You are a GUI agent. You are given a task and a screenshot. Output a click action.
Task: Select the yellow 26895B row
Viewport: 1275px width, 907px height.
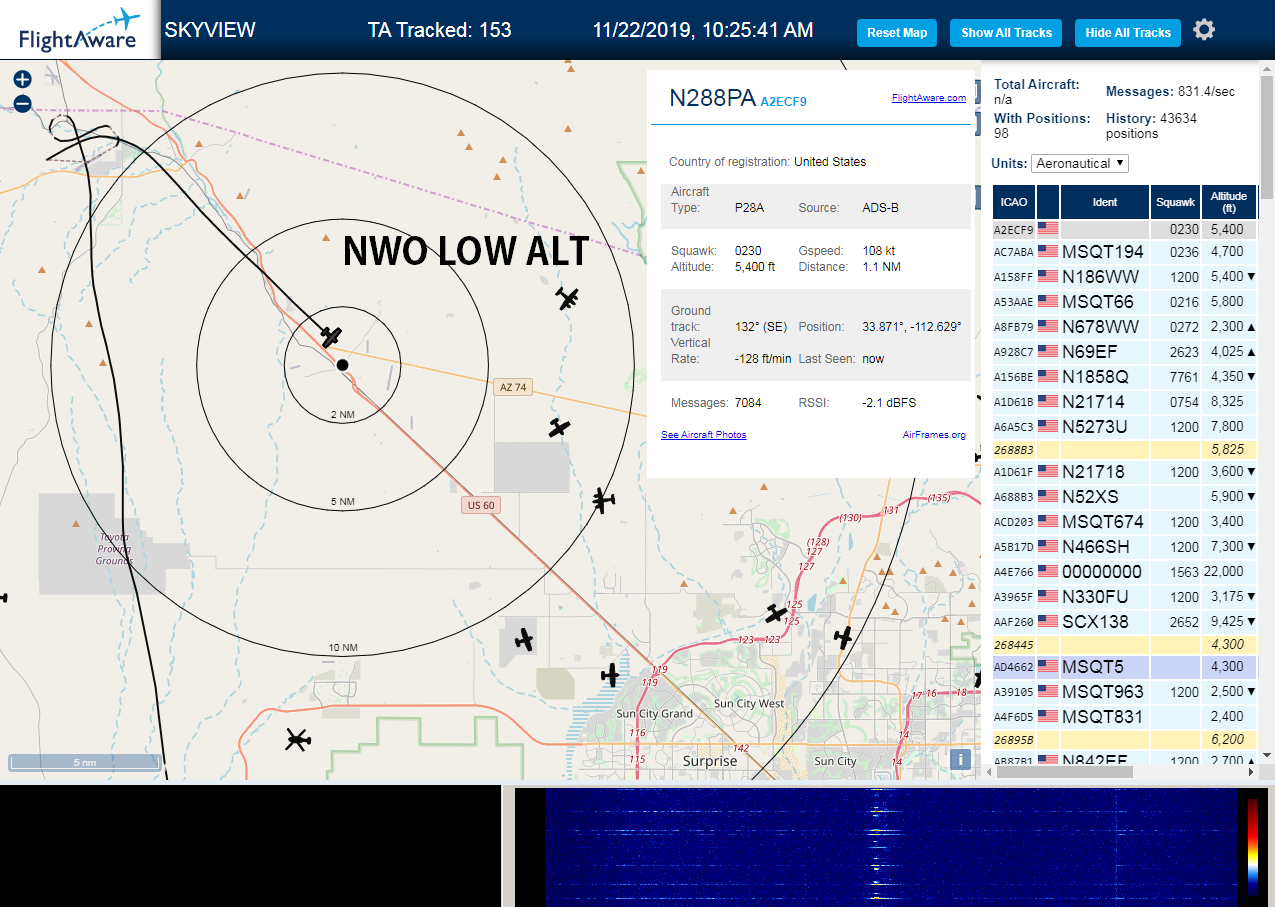pos(1124,740)
